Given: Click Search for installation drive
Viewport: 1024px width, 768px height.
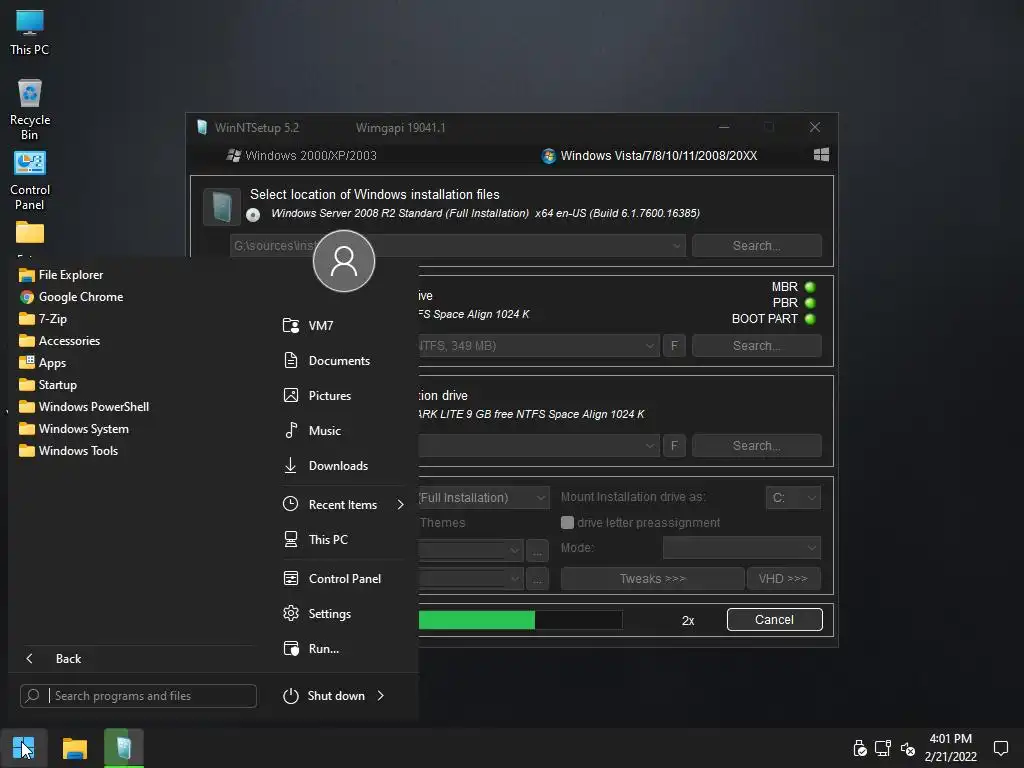Looking at the screenshot, I should pos(757,446).
